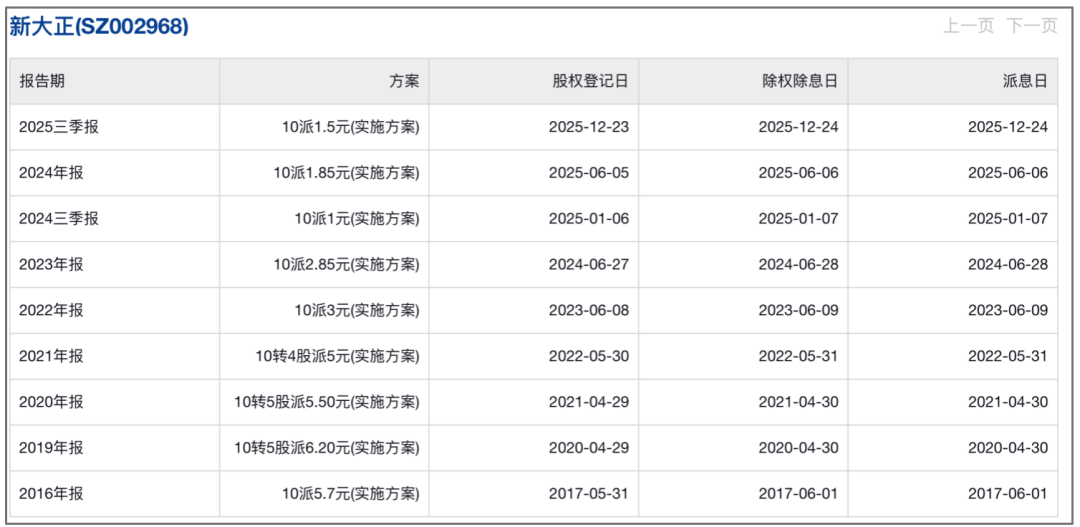Click the 10转5股派5.50元(实施方案) plan cell
Image resolution: width=1080 pixels, height=527 pixels.
[327, 402]
